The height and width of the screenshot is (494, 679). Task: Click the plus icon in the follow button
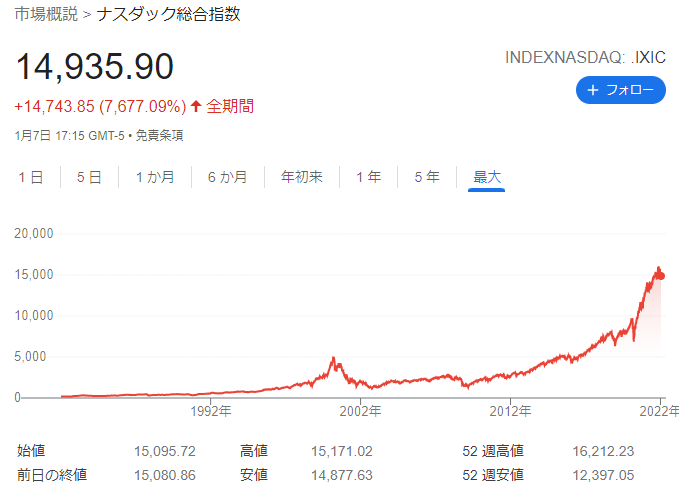[592, 90]
